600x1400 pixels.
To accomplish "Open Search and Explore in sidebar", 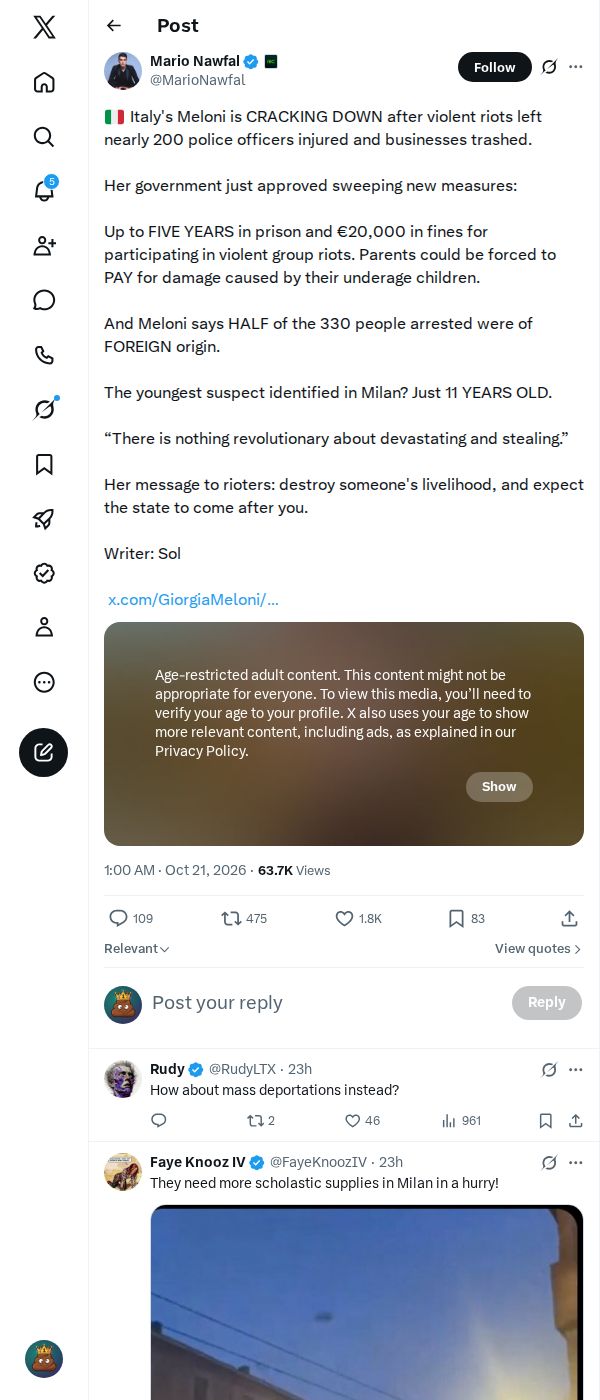I will [44, 137].
